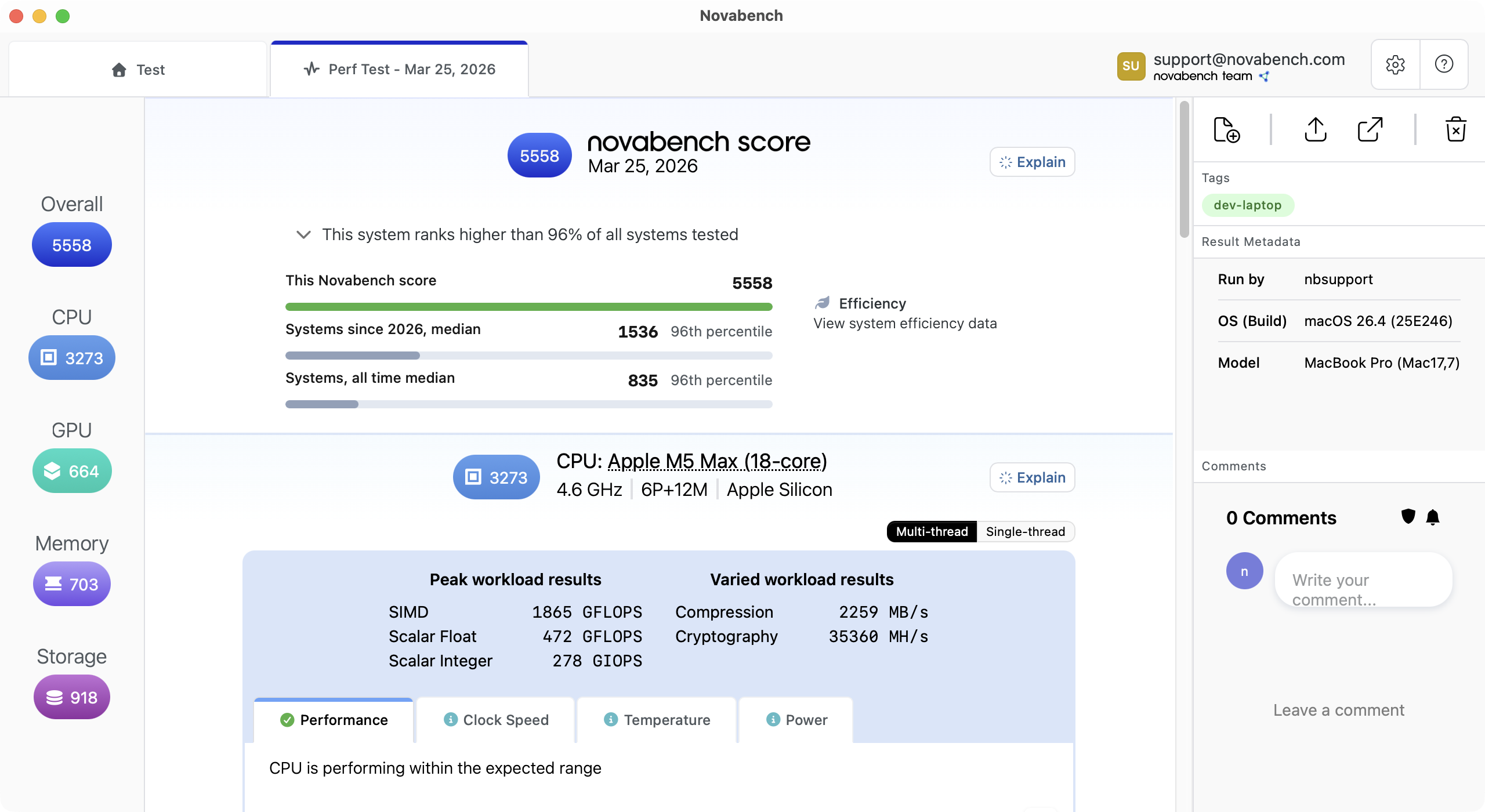The width and height of the screenshot is (1485, 812).
Task: Export the result using the share icon
Action: point(1315,129)
